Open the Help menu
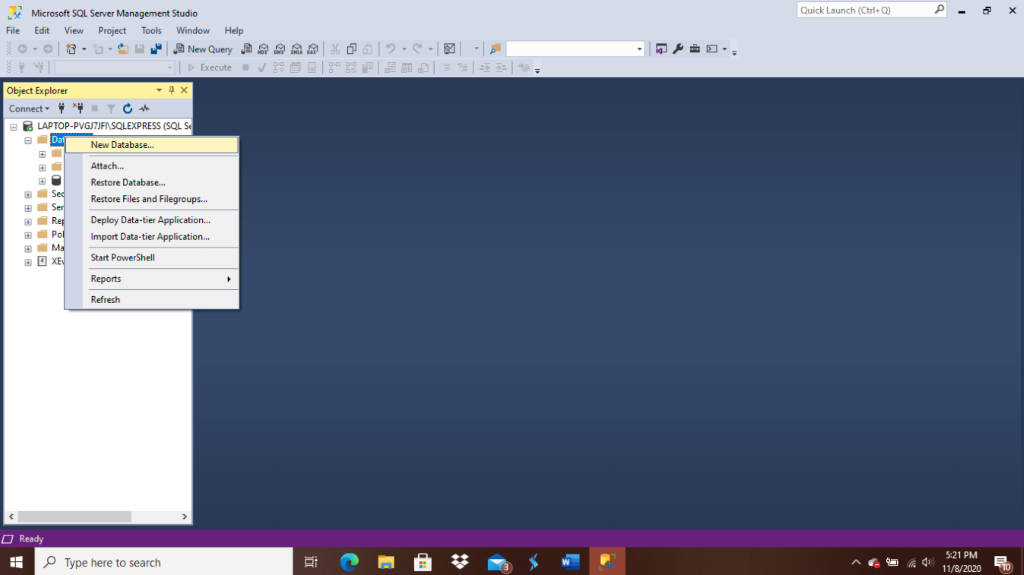This screenshot has width=1024, height=575. click(x=234, y=31)
